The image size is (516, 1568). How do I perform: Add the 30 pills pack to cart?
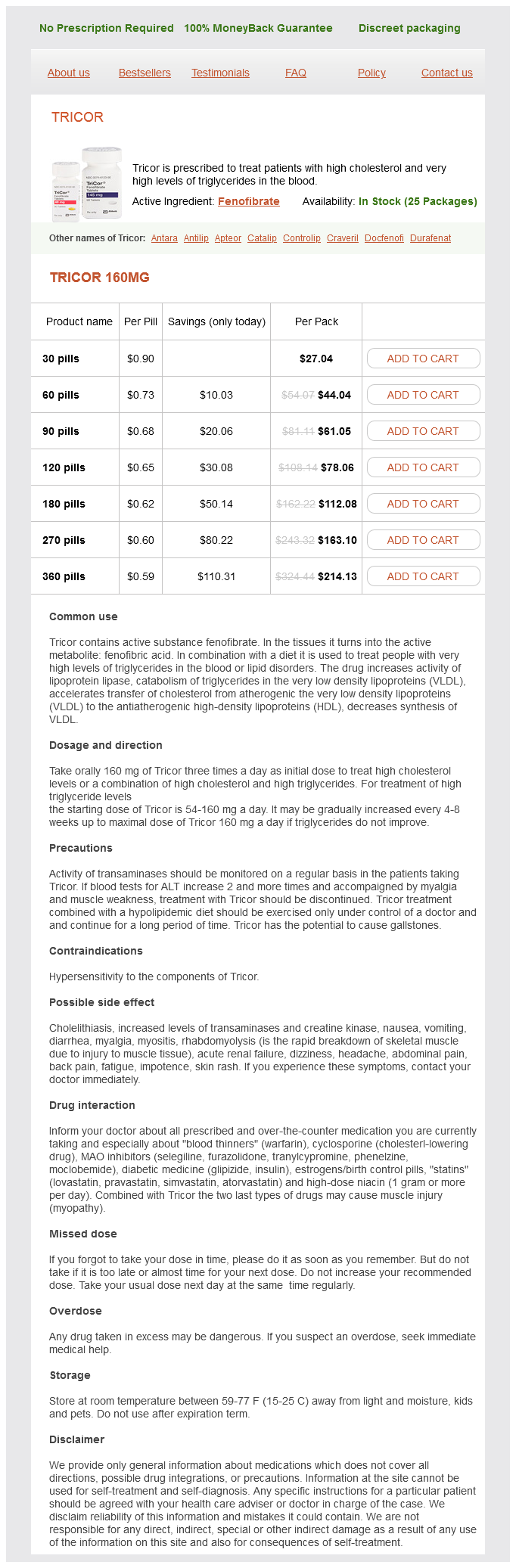(x=423, y=359)
